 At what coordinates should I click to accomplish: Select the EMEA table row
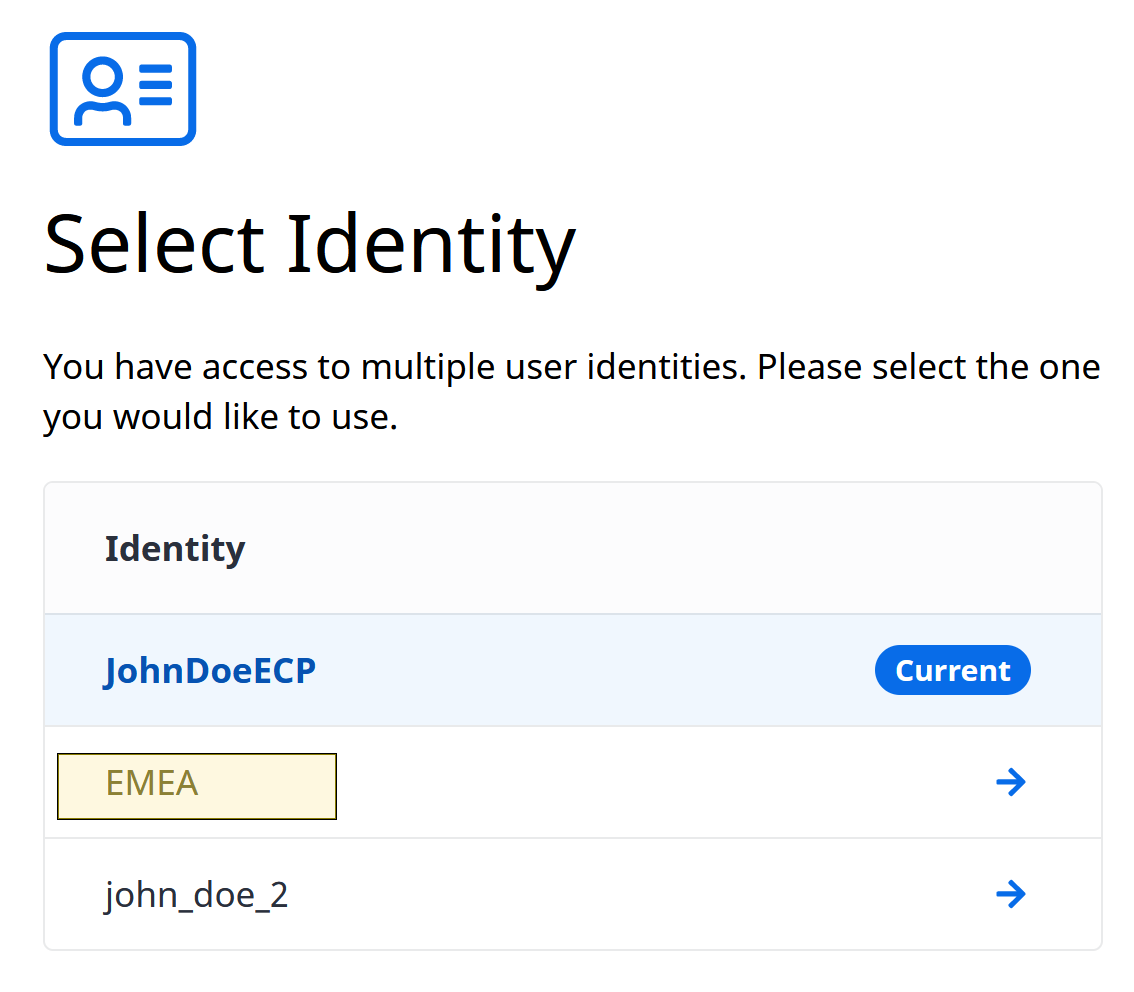click(x=573, y=782)
